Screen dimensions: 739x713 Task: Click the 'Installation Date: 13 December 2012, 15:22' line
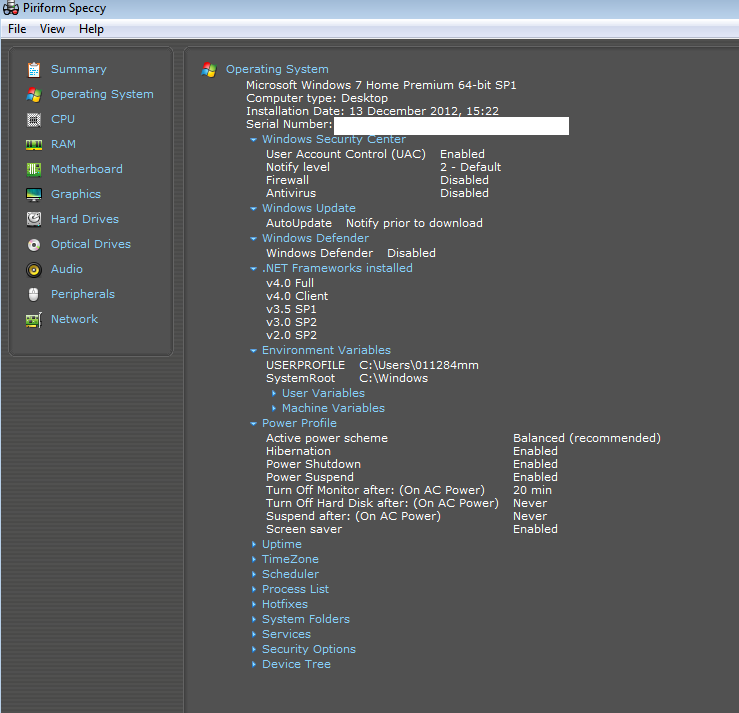372,111
